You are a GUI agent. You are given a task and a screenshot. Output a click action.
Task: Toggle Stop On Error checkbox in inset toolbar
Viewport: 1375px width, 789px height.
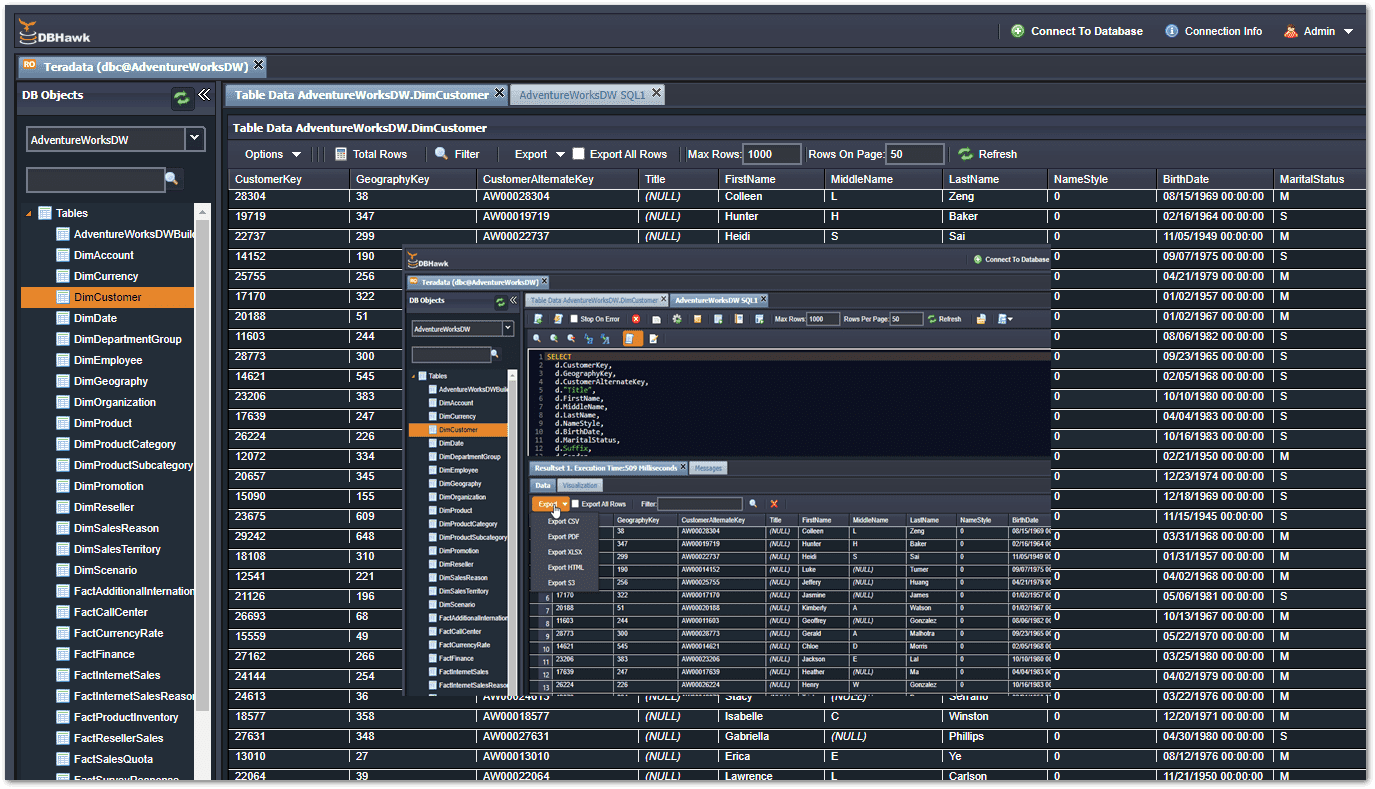574,319
